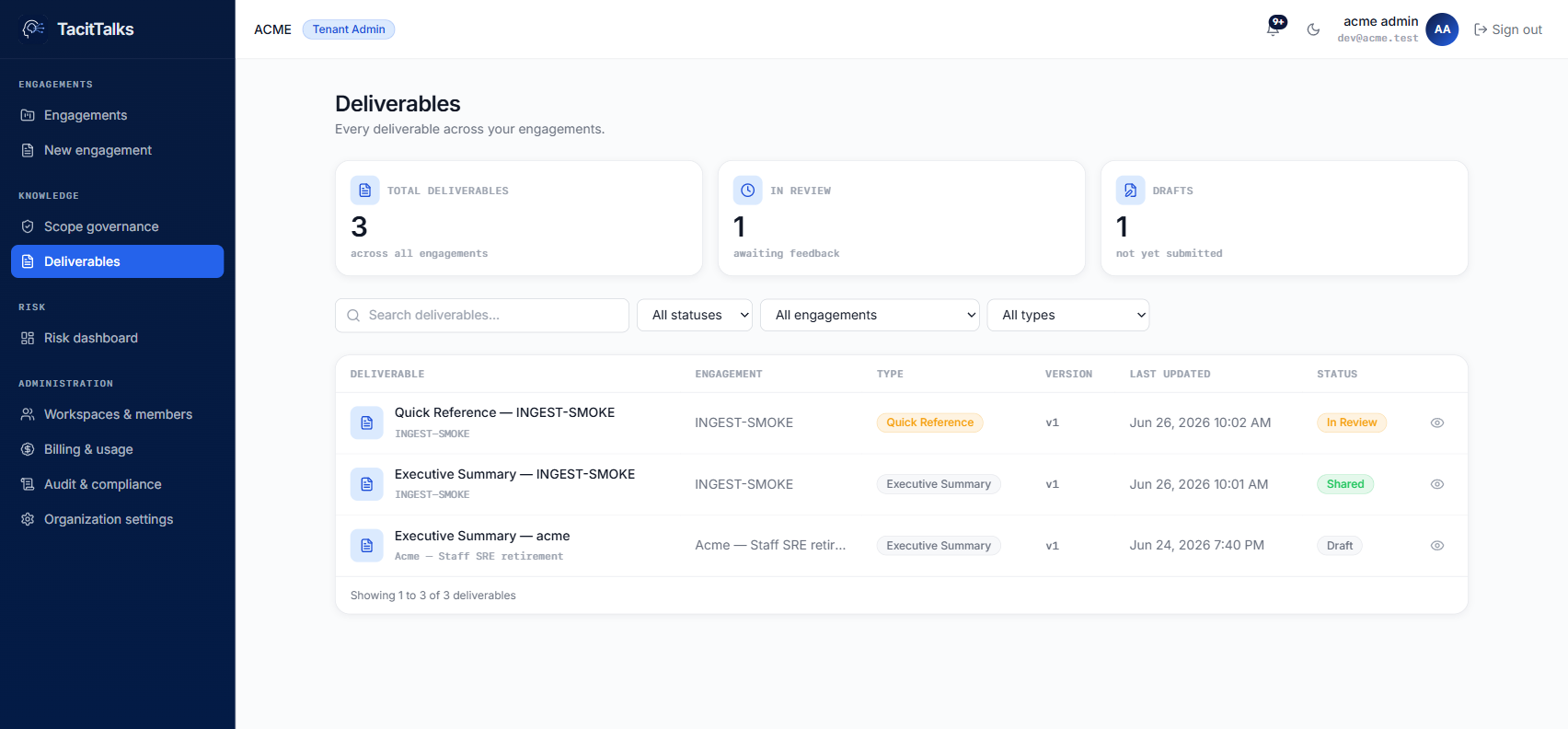Open New engagement in the sidebar
Viewport: 1568px width, 729px height.
coord(117,150)
